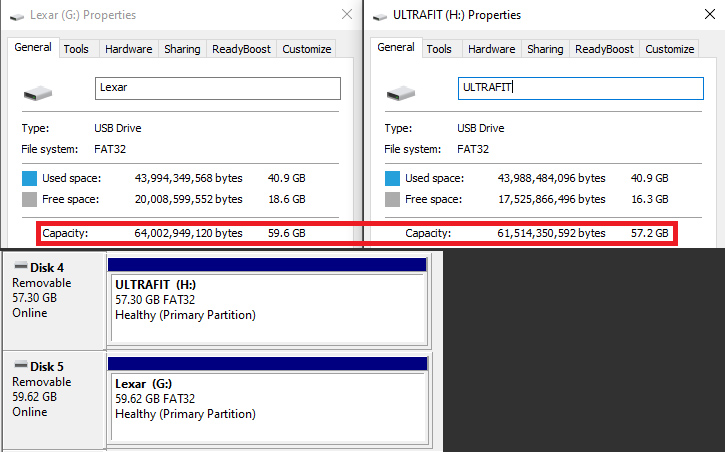Click the blue Used space swatch in ULTRAFIT Properties
This screenshot has width=725, height=452.
(x=392, y=178)
